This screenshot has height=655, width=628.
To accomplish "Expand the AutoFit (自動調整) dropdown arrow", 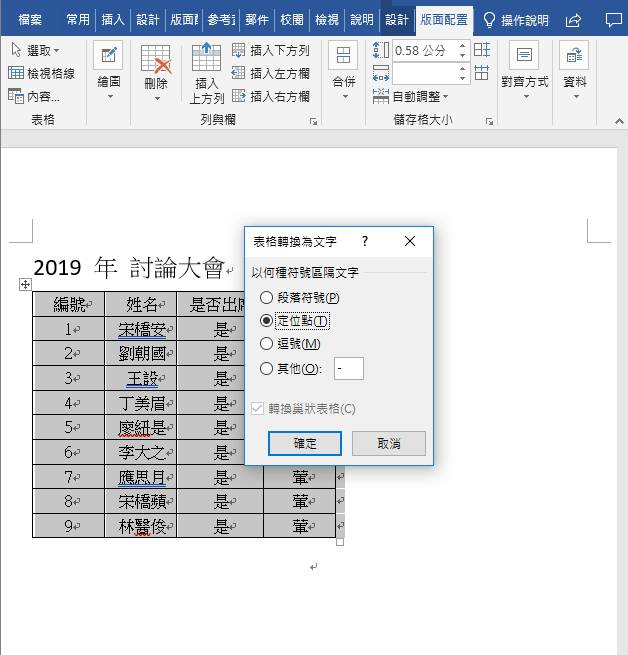I will click(x=445, y=97).
